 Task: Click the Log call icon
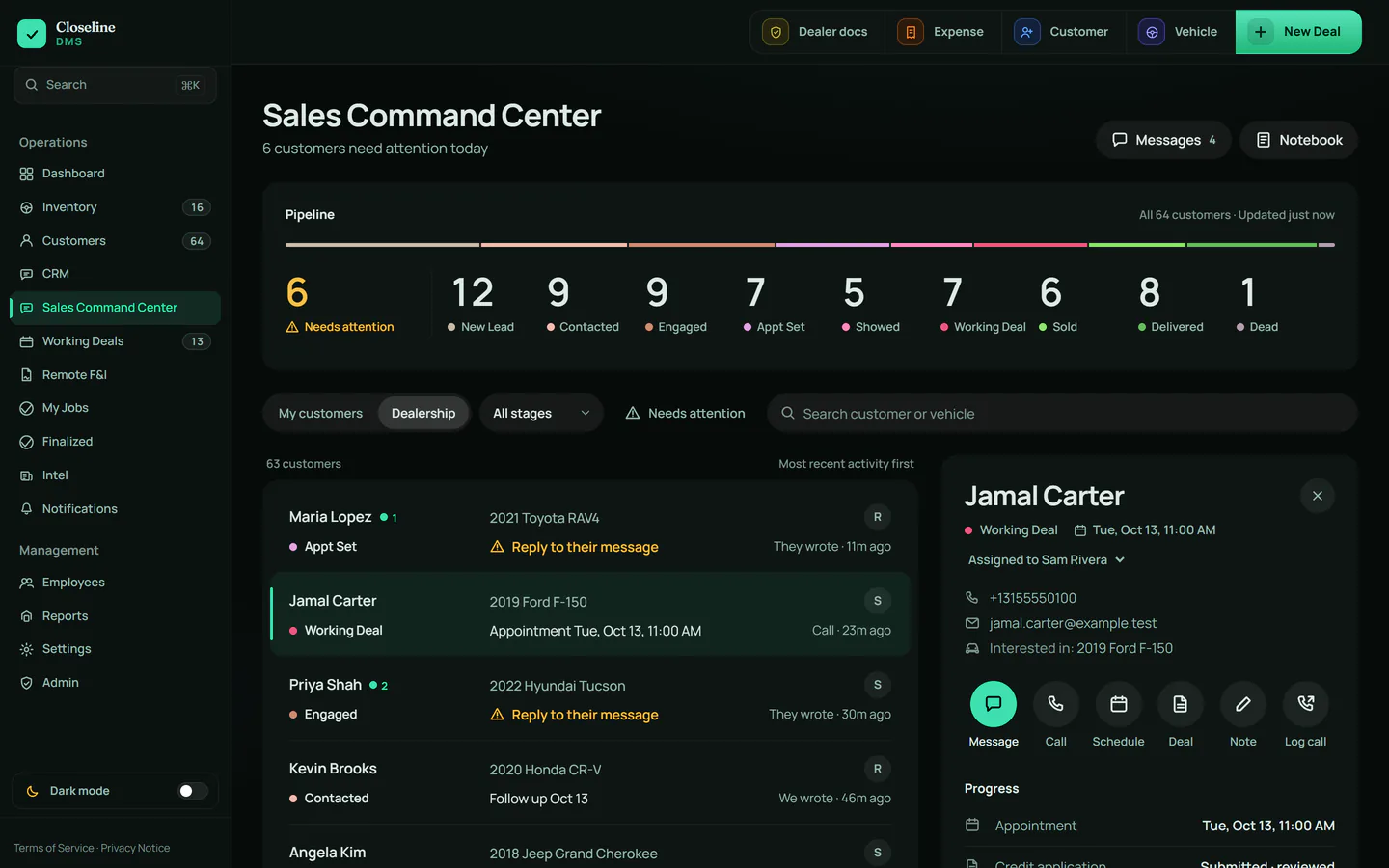[1306, 704]
